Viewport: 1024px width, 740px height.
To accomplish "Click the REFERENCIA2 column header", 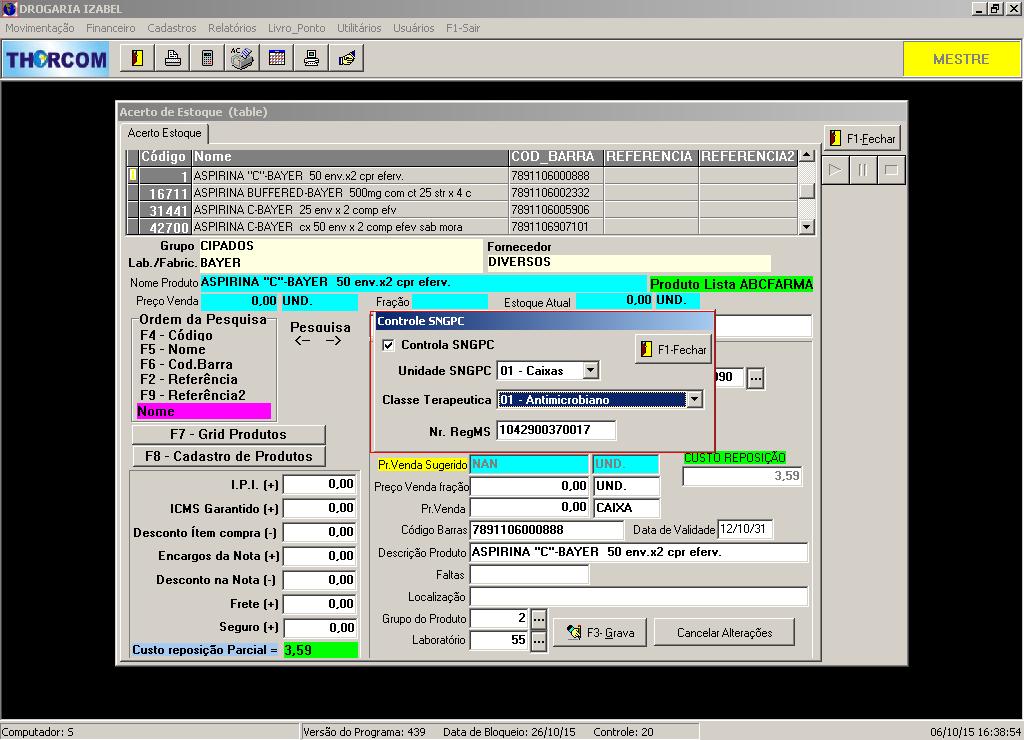I will 748,157.
